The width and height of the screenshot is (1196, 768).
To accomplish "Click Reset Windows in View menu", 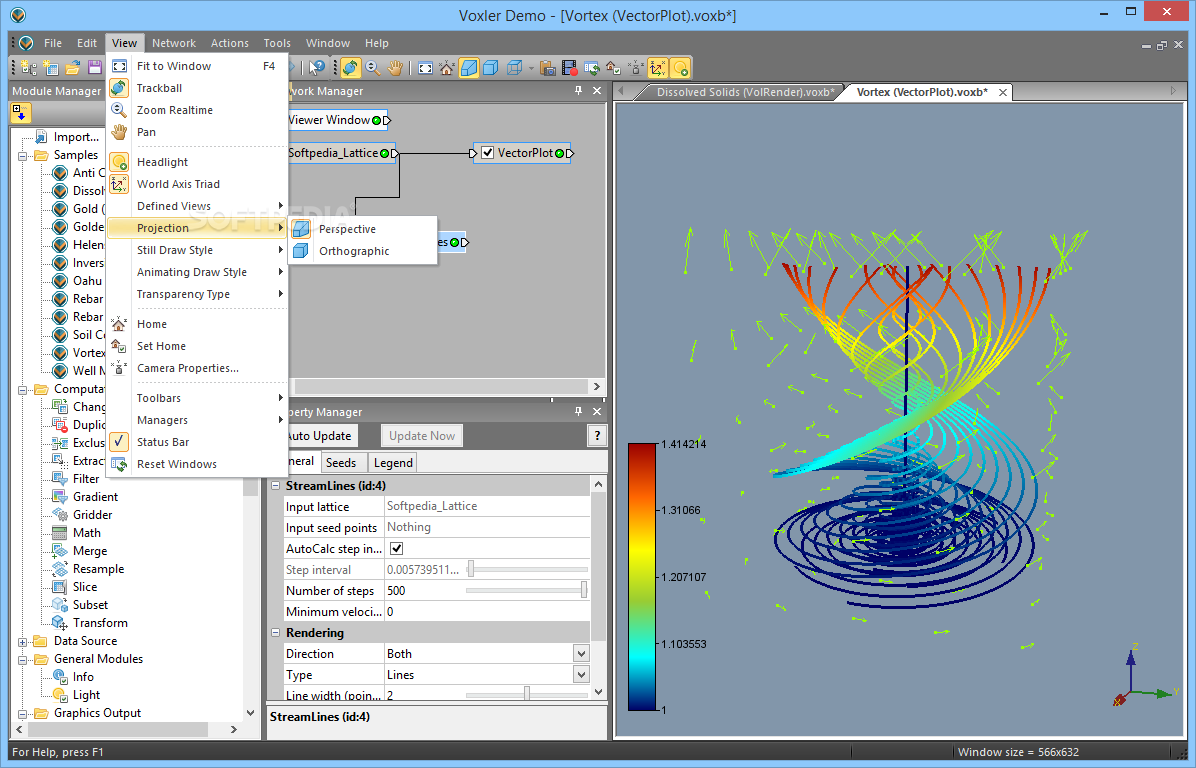I will coord(198,464).
